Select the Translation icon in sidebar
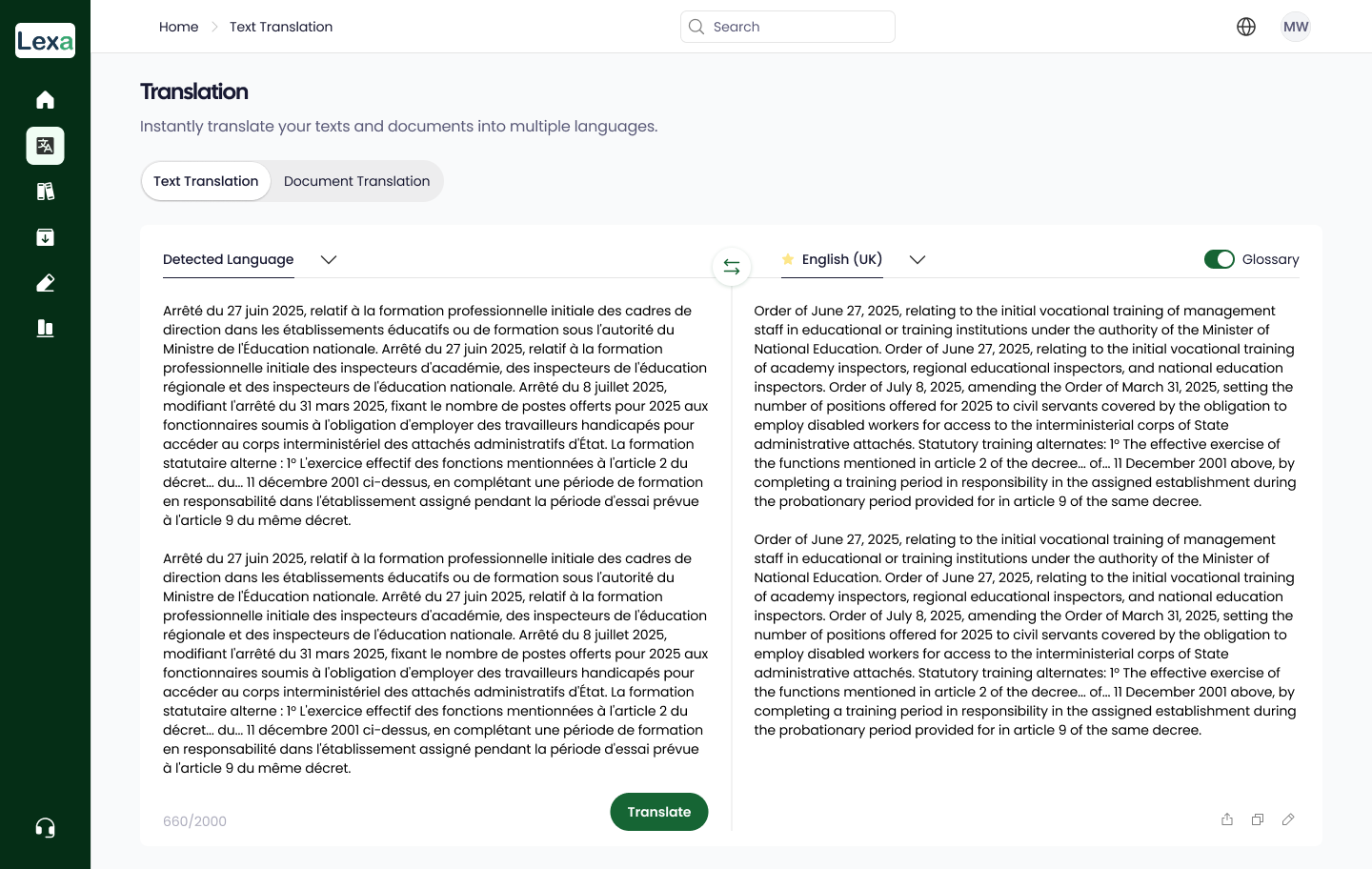The height and width of the screenshot is (869, 1372). tap(45, 146)
